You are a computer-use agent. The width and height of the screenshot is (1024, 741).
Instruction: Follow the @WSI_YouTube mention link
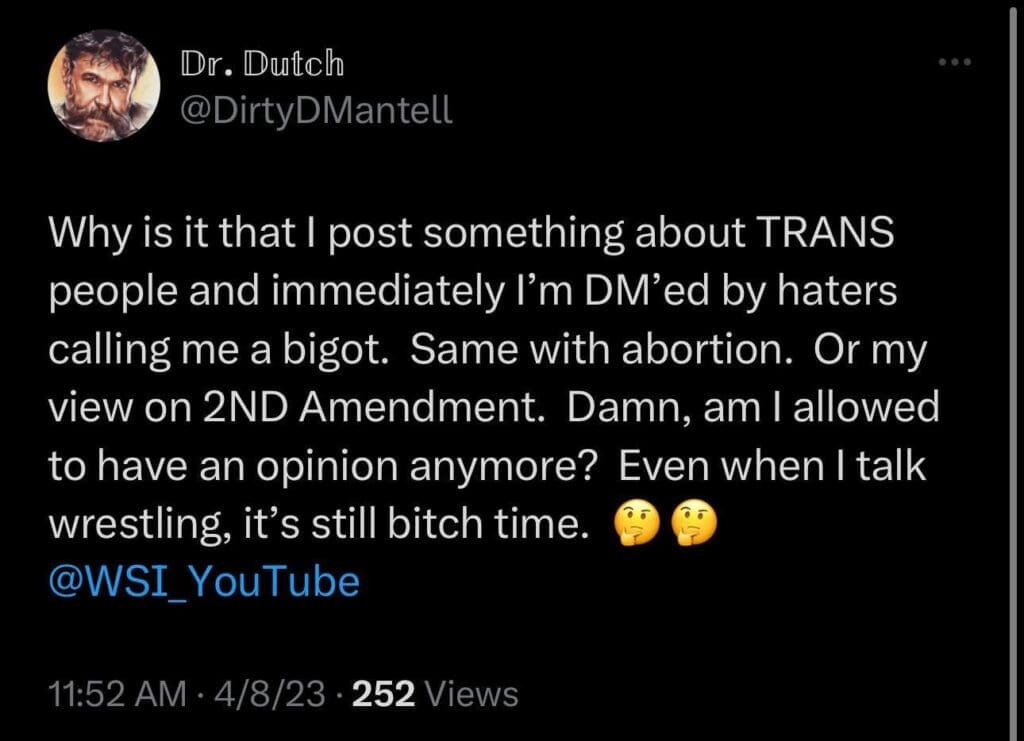tap(204, 581)
